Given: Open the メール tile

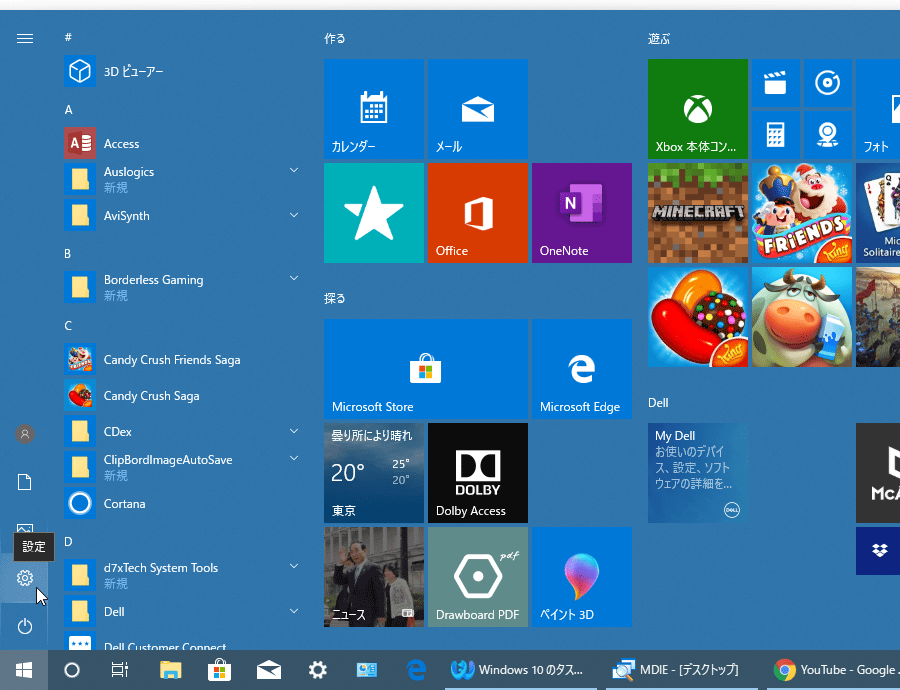Looking at the screenshot, I should (478, 109).
